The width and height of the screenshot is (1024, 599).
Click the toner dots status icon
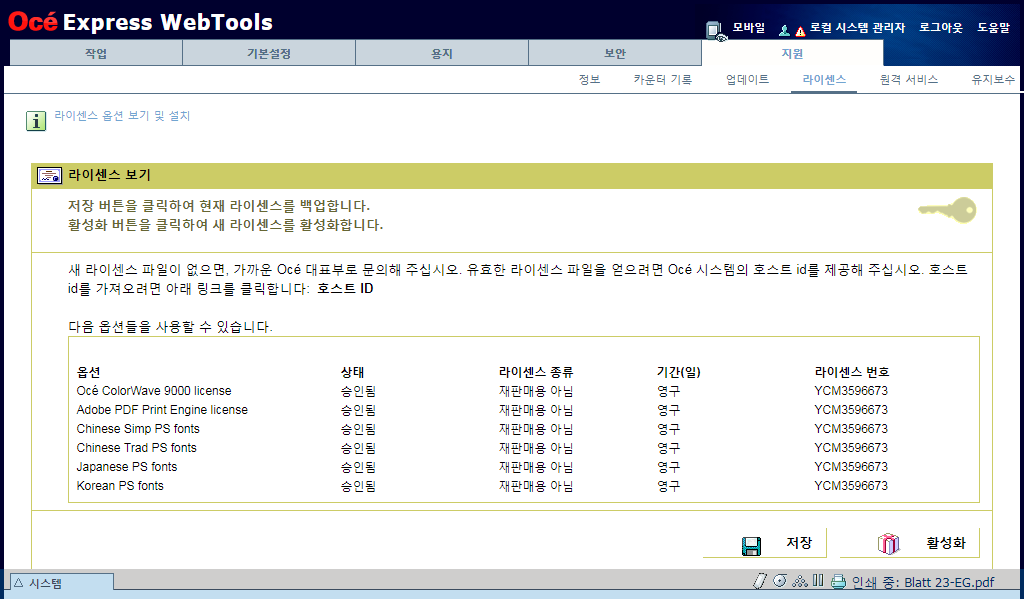[x=799, y=581]
